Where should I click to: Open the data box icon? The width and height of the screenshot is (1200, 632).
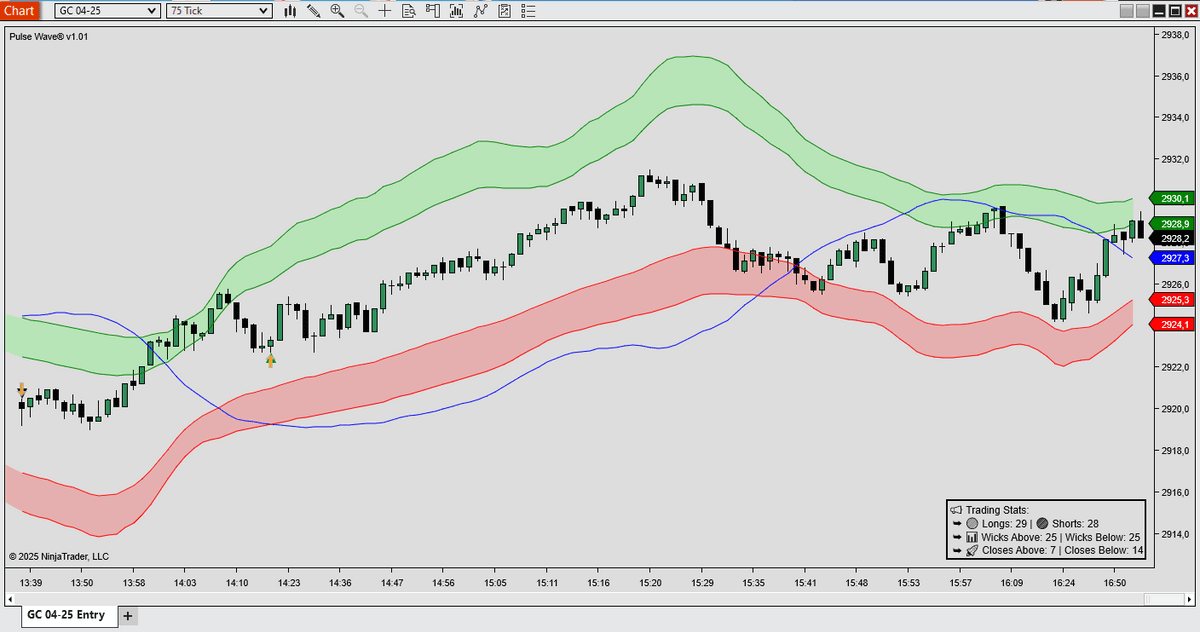coord(409,11)
